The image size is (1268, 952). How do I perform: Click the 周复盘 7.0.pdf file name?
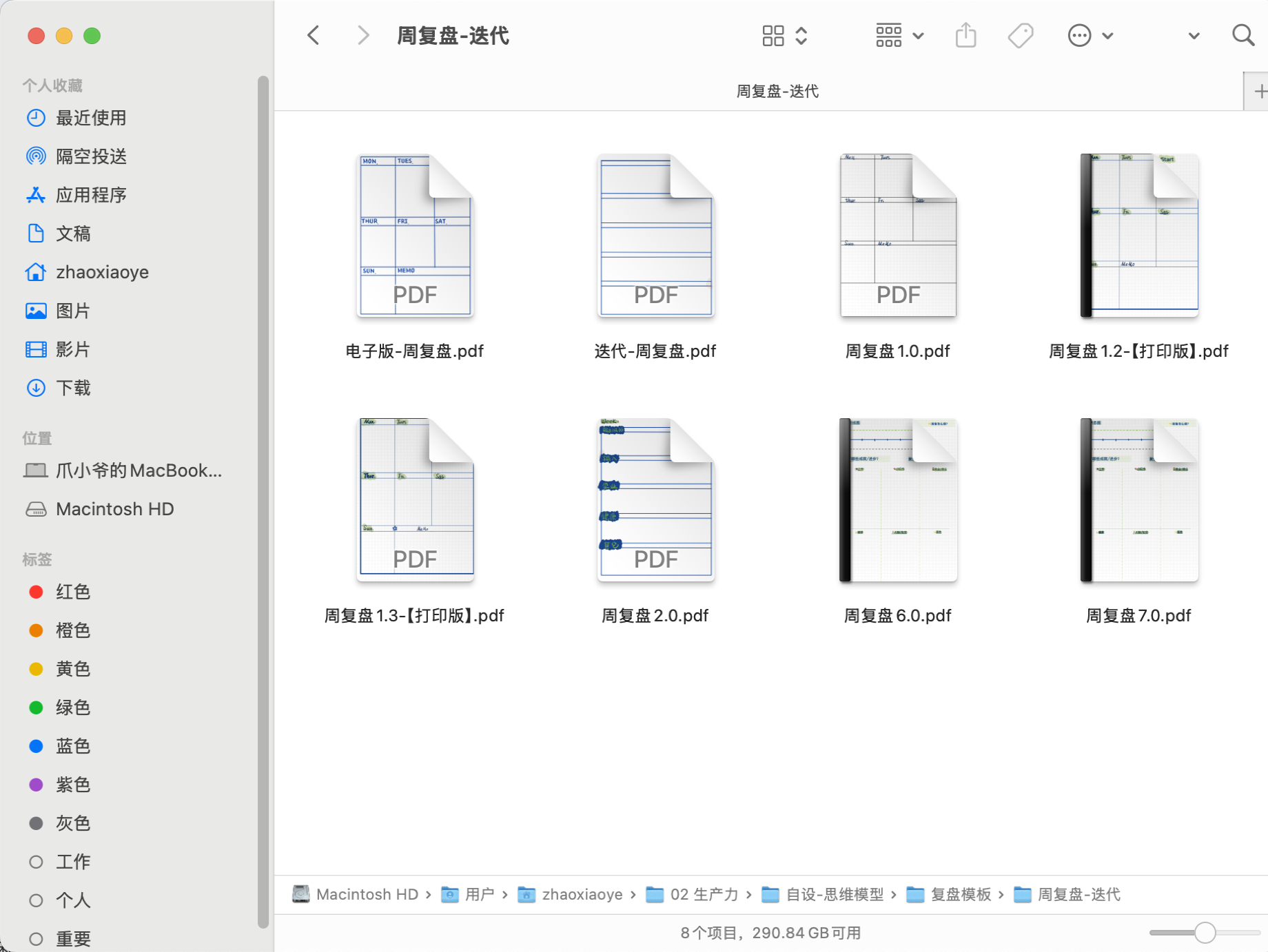[x=1139, y=616]
